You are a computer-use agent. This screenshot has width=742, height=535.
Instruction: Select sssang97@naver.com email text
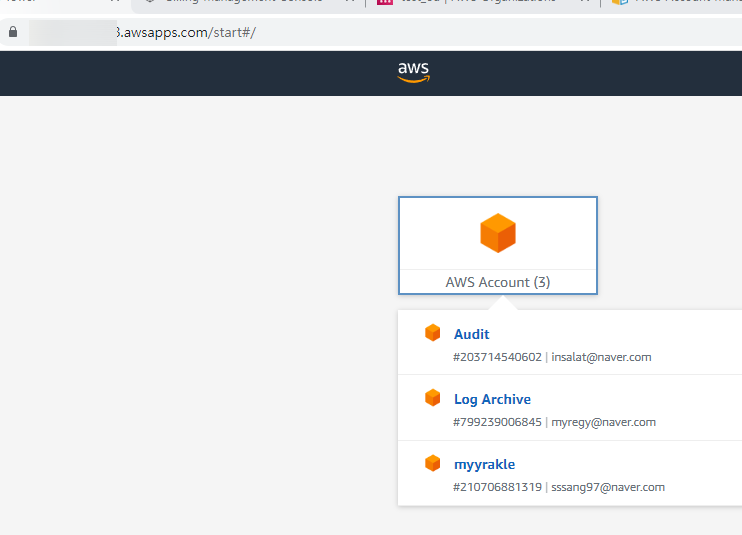(x=608, y=487)
